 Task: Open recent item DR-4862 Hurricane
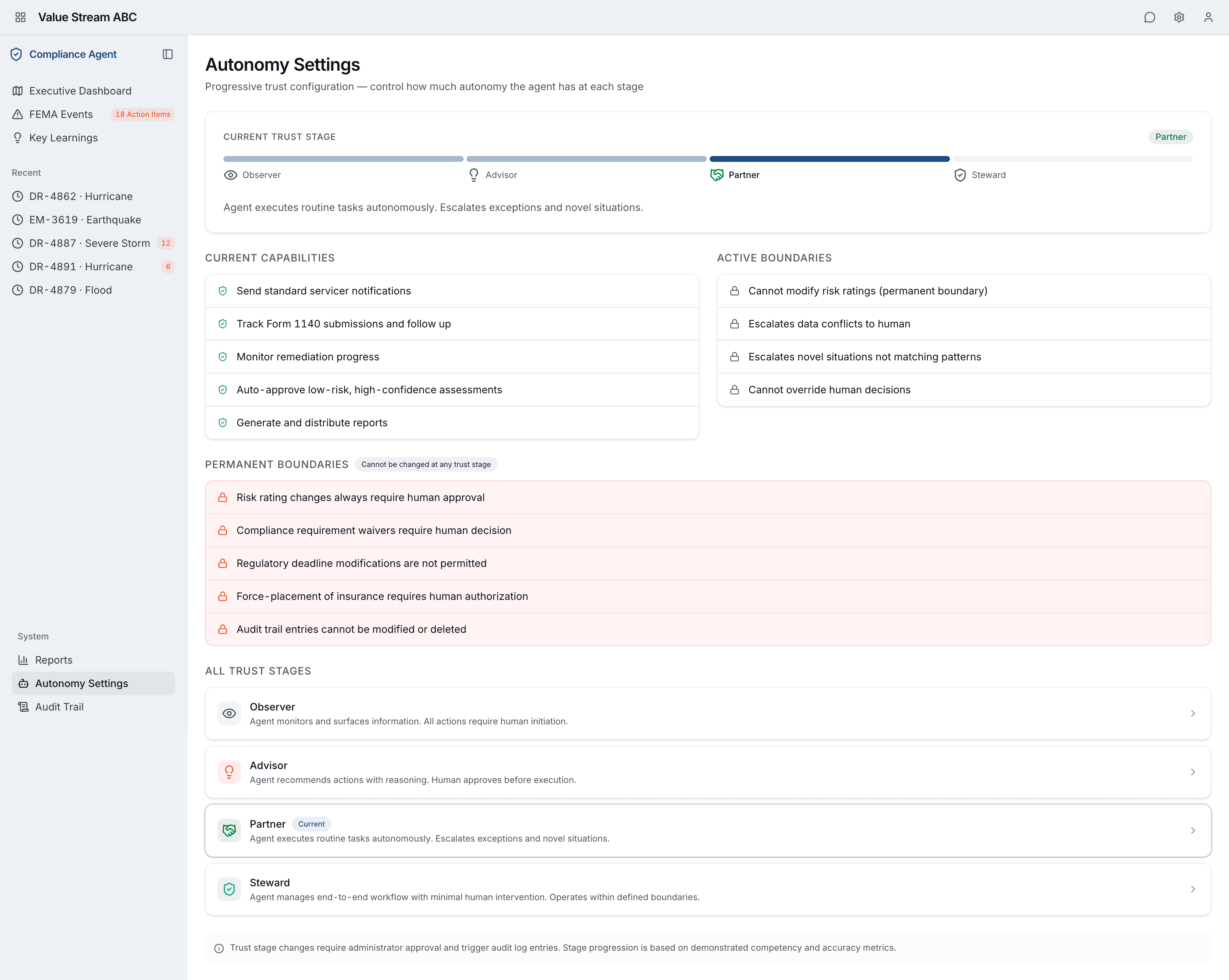pos(93,196)
